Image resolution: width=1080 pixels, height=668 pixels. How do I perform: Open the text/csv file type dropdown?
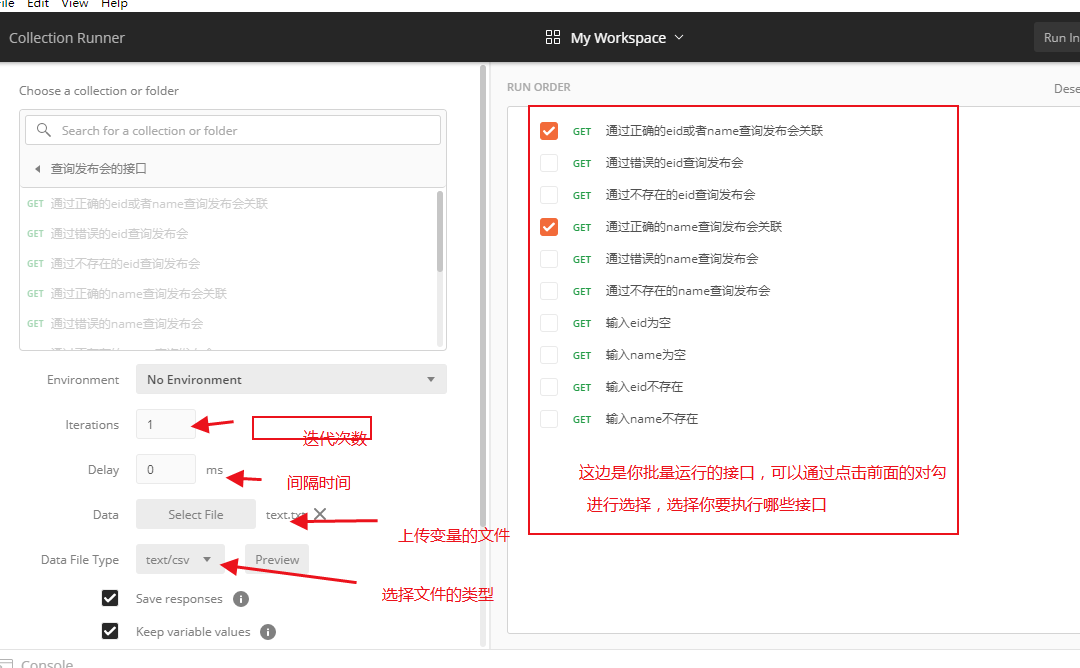pyautogui.click(x=180, y=559)
